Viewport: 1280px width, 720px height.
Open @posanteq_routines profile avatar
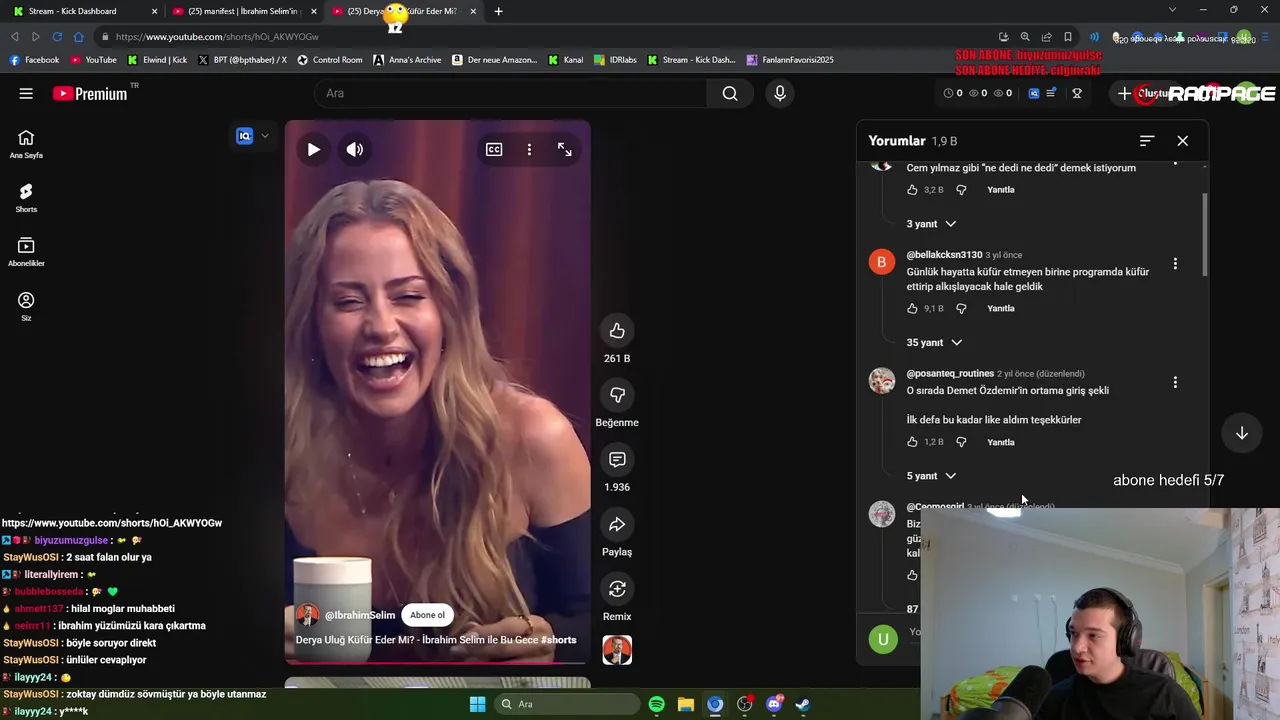click(x=882, y=381)
